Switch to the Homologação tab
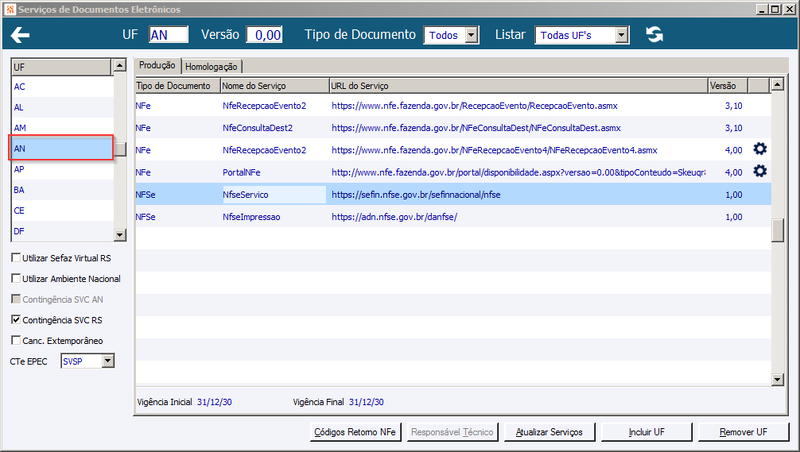The image size is (800, 452). pyautogui.click(x=211, y=66)
